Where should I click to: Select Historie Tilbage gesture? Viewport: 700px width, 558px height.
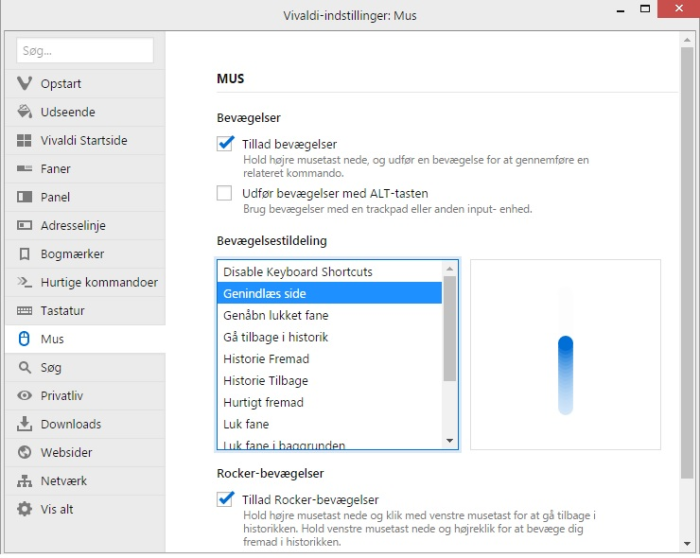coord(329,380)
